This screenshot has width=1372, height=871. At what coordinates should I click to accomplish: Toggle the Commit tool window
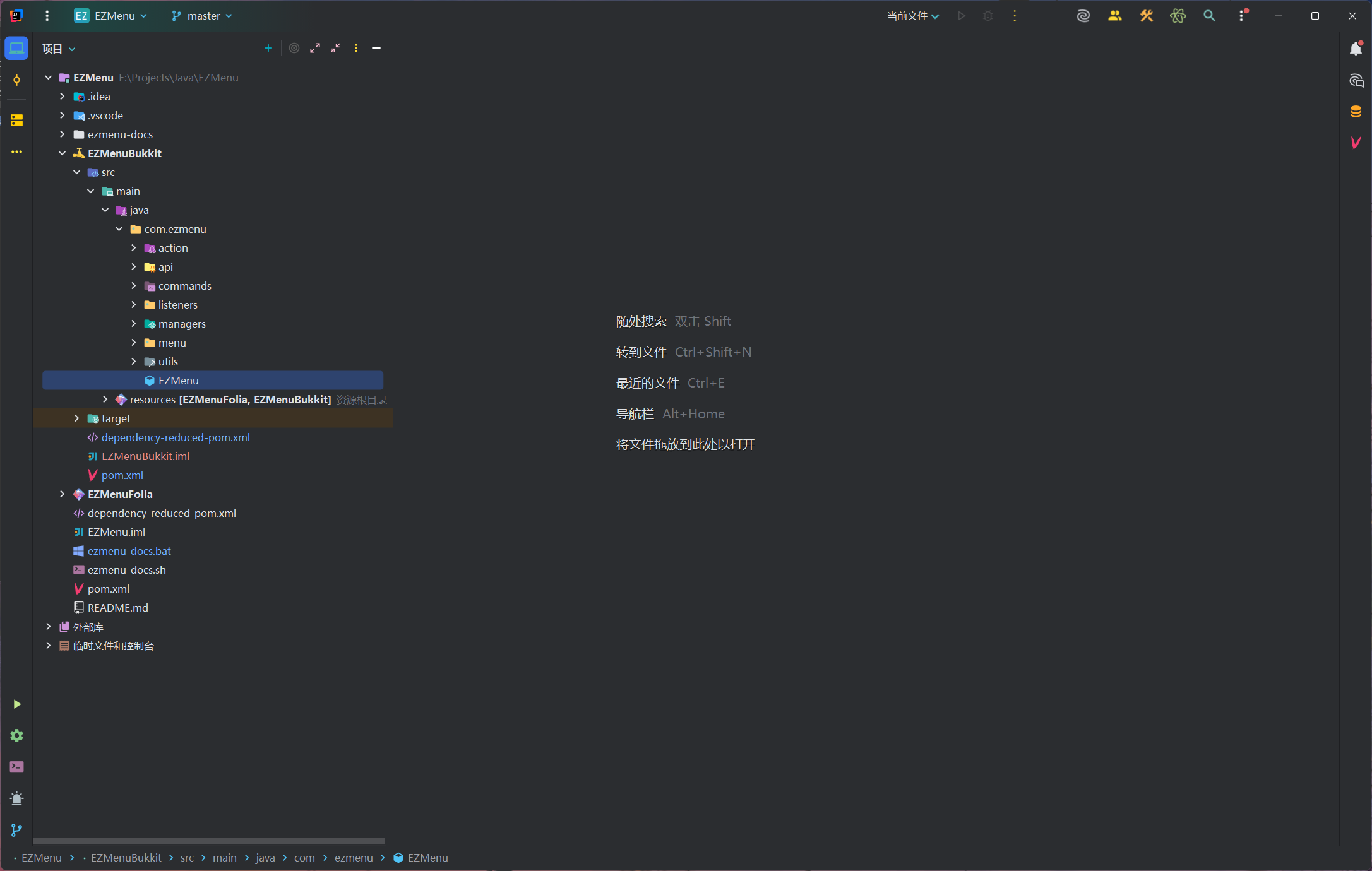[16, 80]
